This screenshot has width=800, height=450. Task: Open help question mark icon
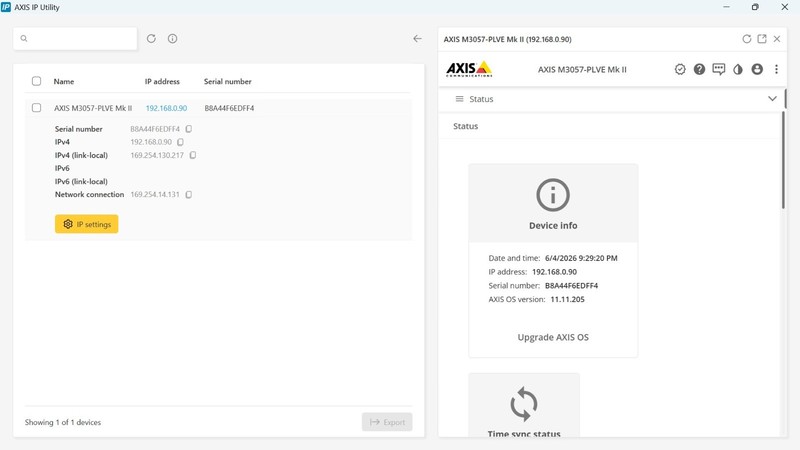[699, 69]
